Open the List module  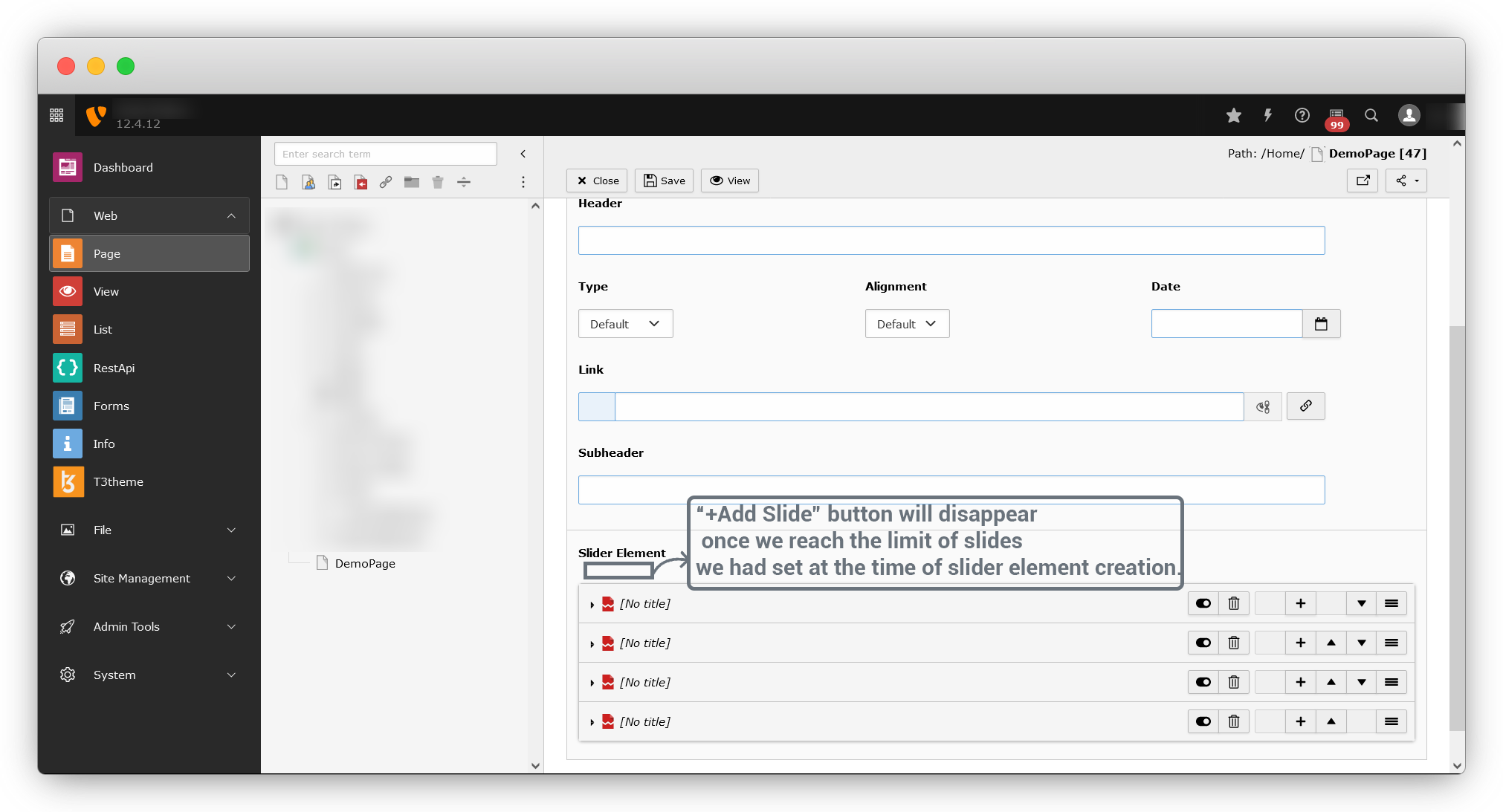click(103, 329)
